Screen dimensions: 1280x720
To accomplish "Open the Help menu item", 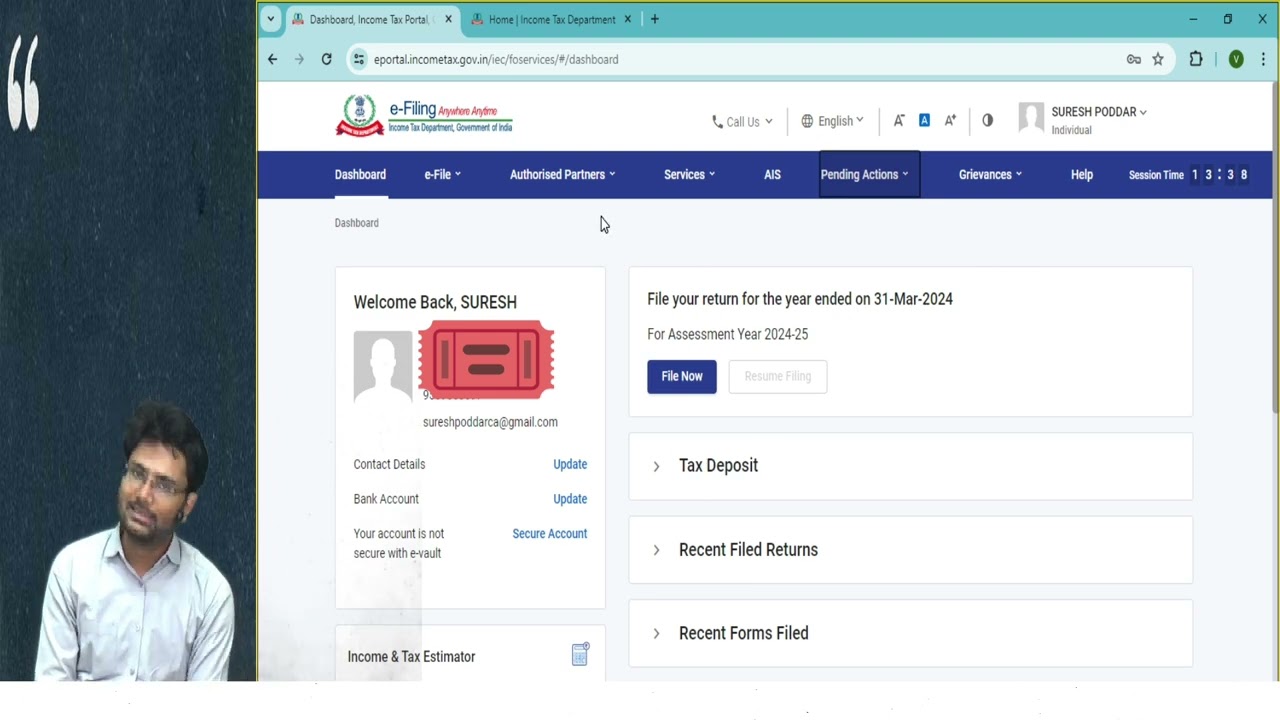I will [1082, 174].
